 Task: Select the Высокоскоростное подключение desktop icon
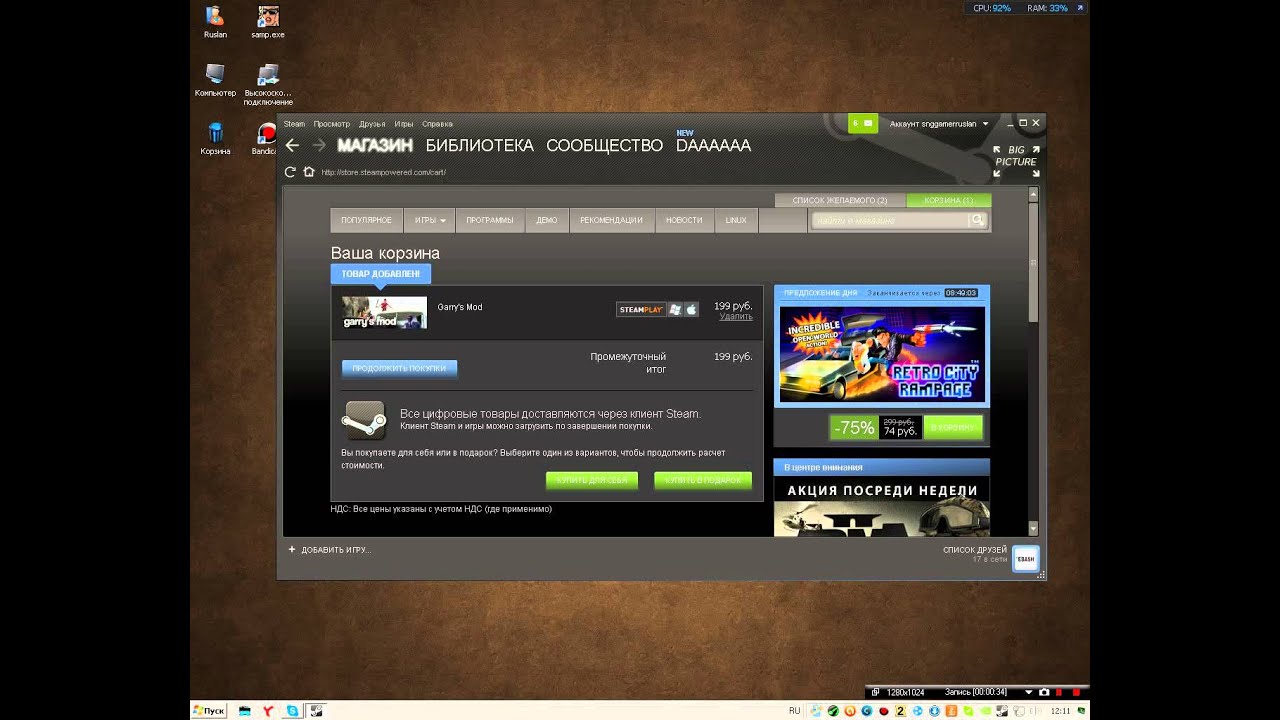point(268,84)
